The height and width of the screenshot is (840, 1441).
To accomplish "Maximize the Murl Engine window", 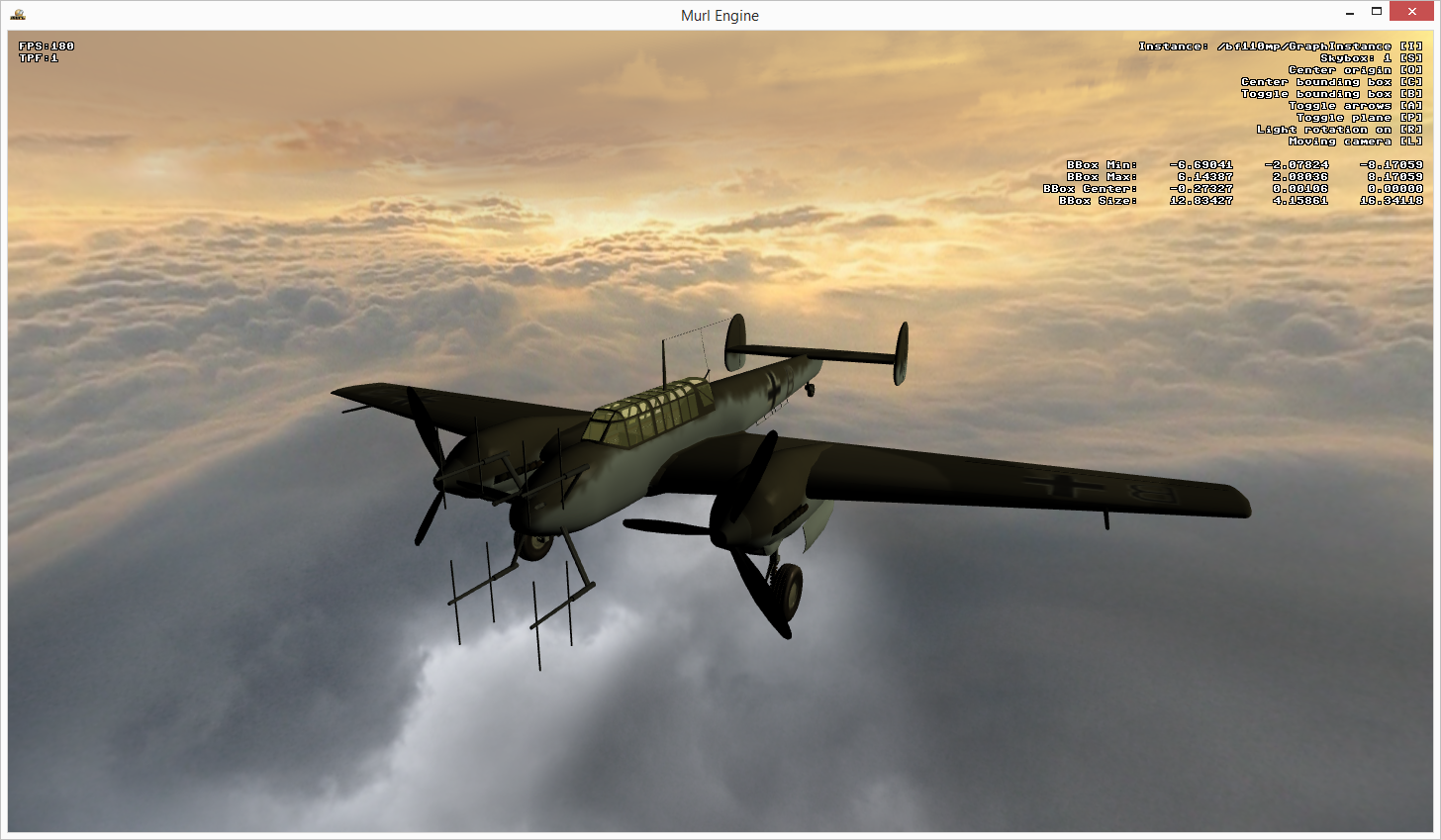I will [1376, 12].
